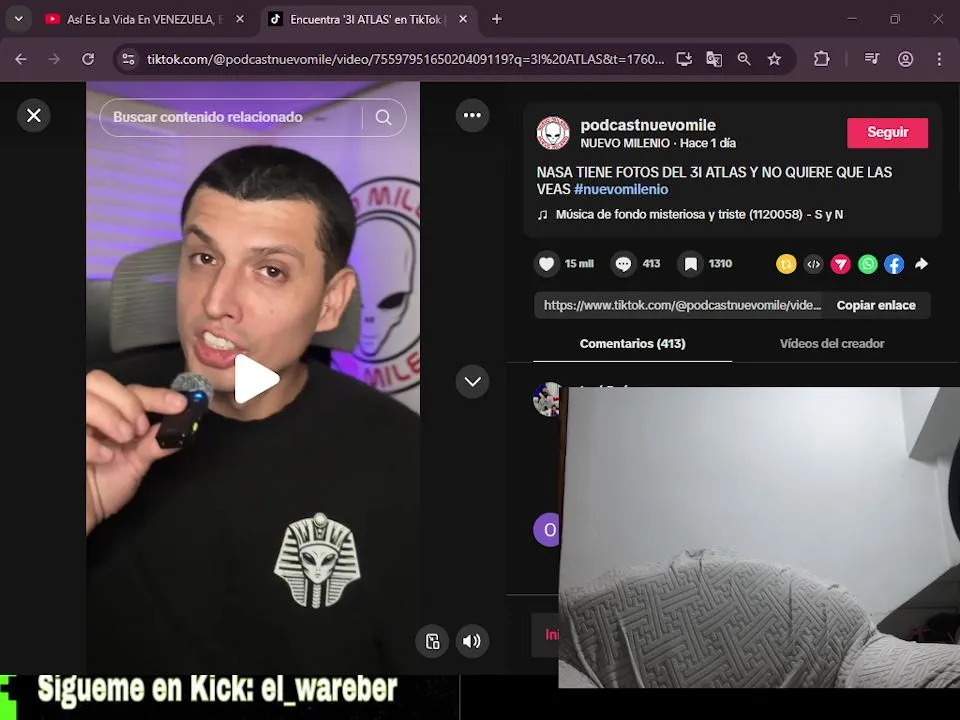This screenshot has width=960, height=720.
Task: Click the yellow repost icon
Action: pos(786,264)
